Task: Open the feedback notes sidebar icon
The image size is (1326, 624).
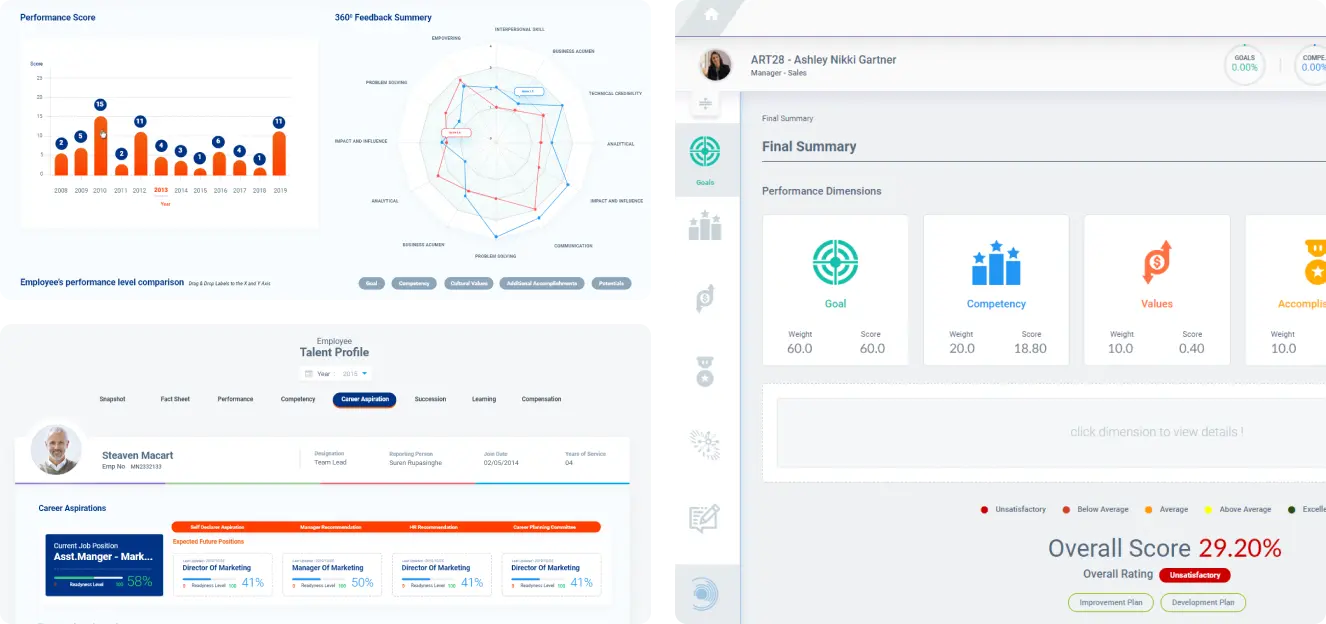Action: (705, 518)
